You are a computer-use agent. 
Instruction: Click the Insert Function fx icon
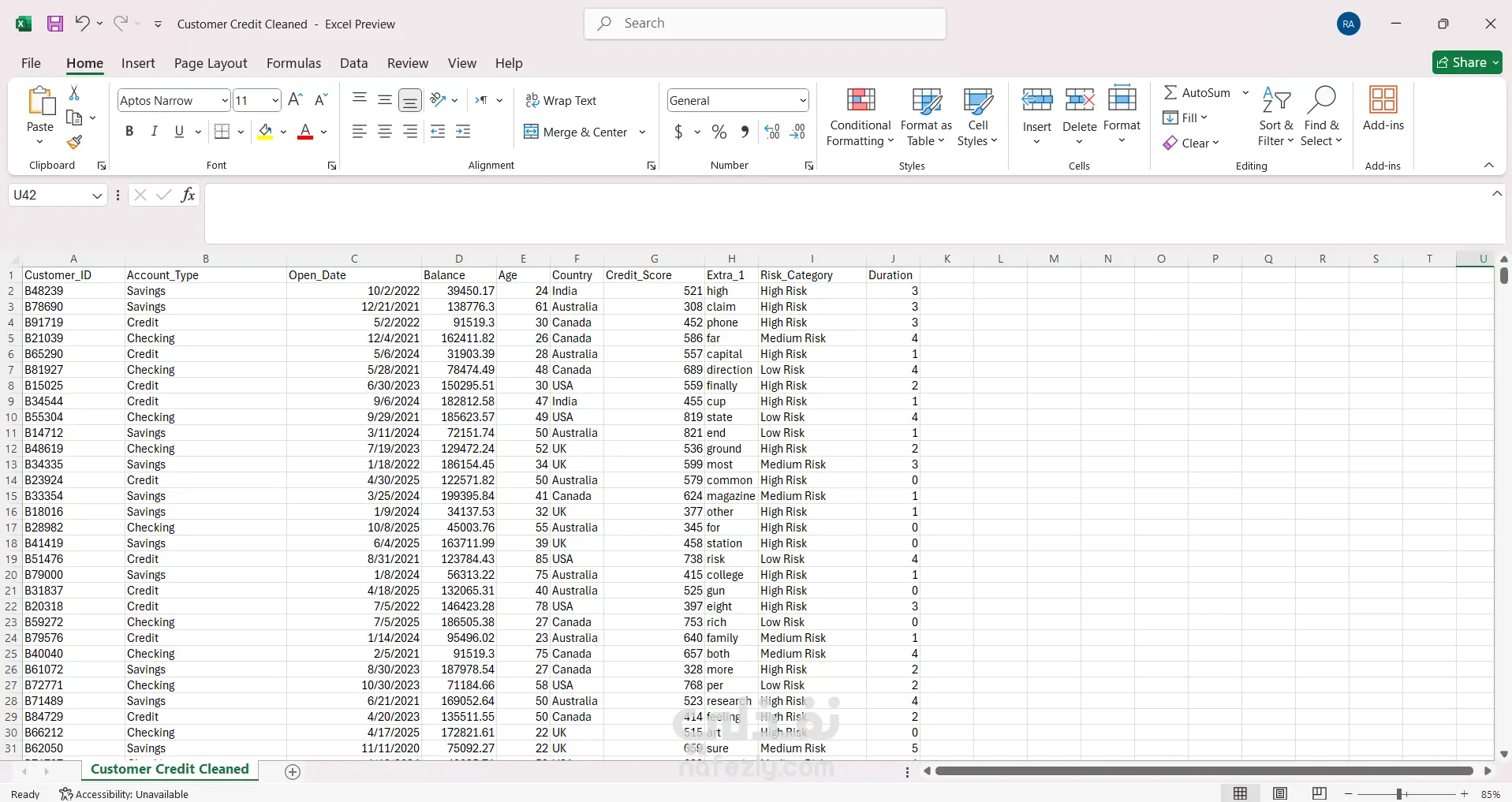pyautogui.click(x=188, y=195)
